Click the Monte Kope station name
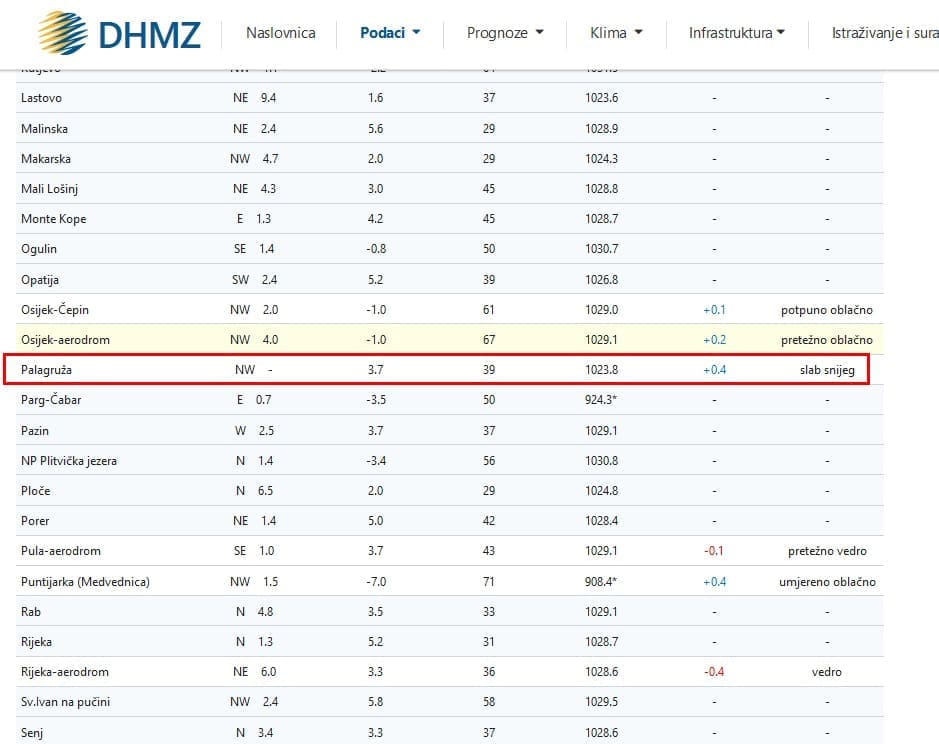939x744 pixels. point(53,219)
